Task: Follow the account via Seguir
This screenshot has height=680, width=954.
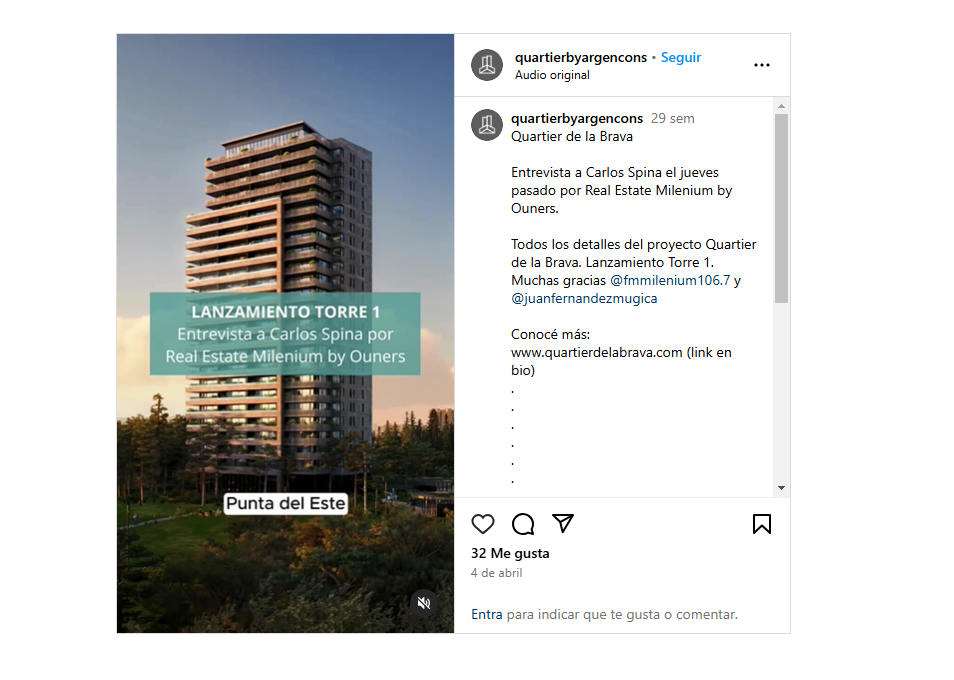Action: 681,57
